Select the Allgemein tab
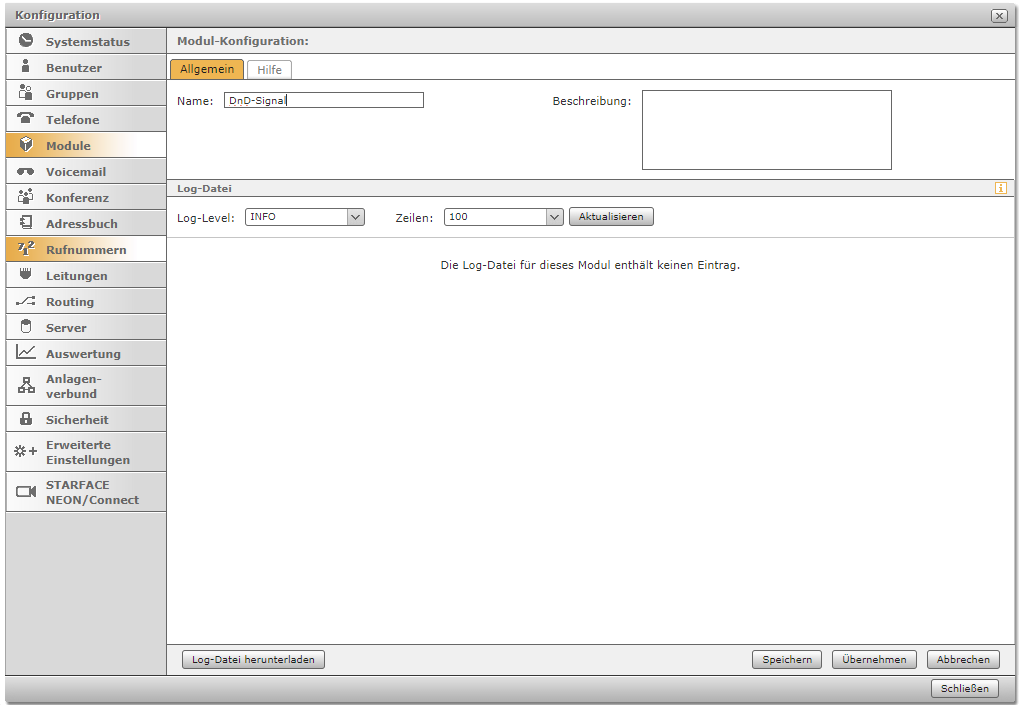Screen dimensions: 1019x705 click(207, 70)
